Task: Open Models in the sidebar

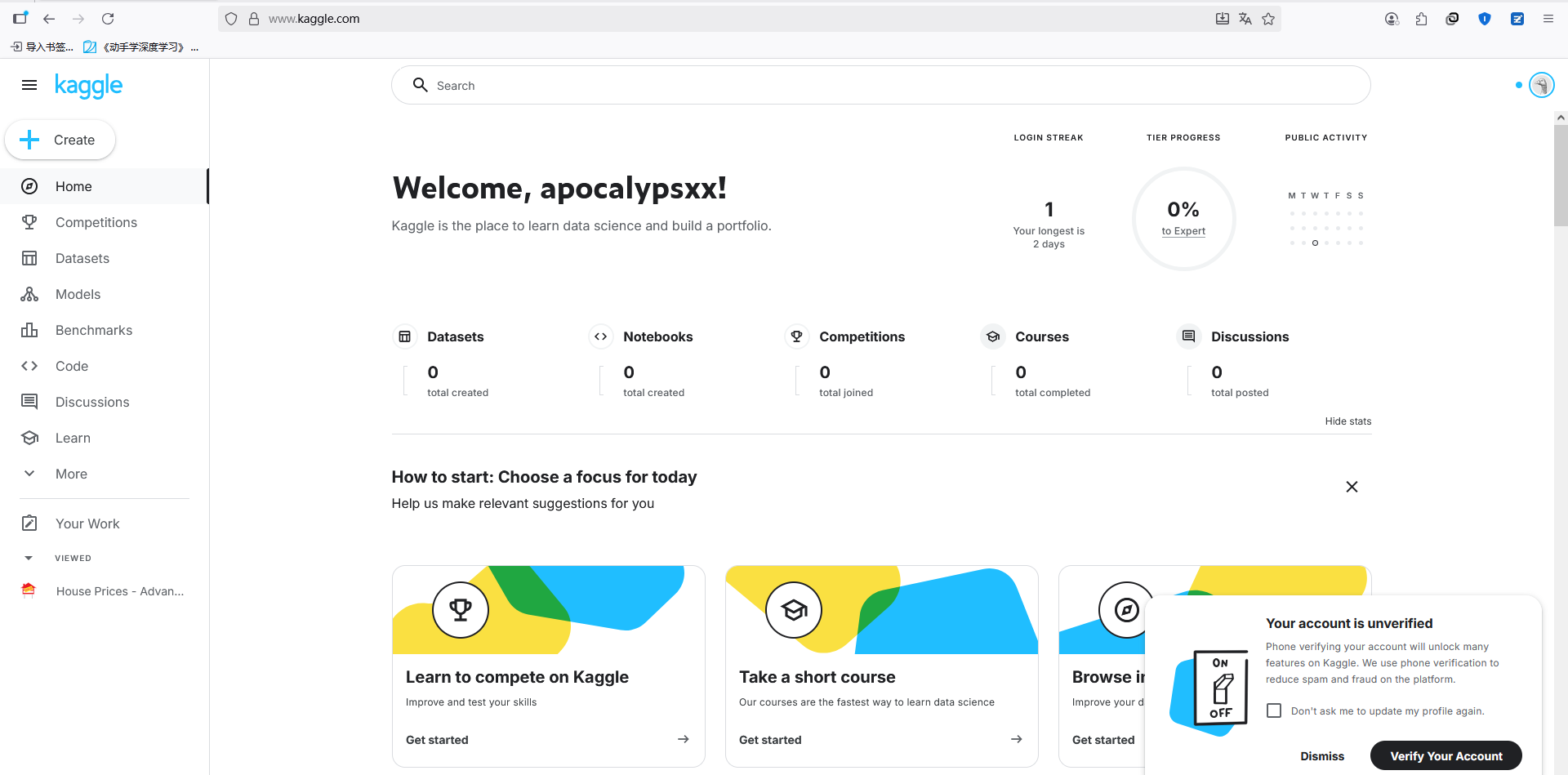Action: (105, 294)
